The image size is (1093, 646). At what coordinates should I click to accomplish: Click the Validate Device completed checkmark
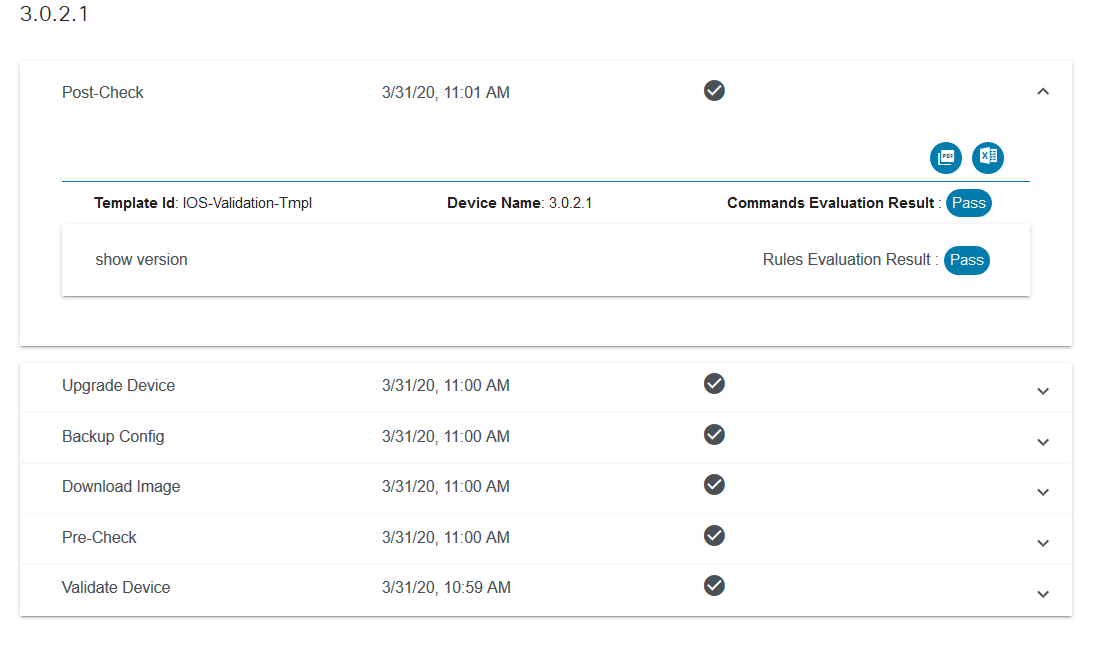714,585
